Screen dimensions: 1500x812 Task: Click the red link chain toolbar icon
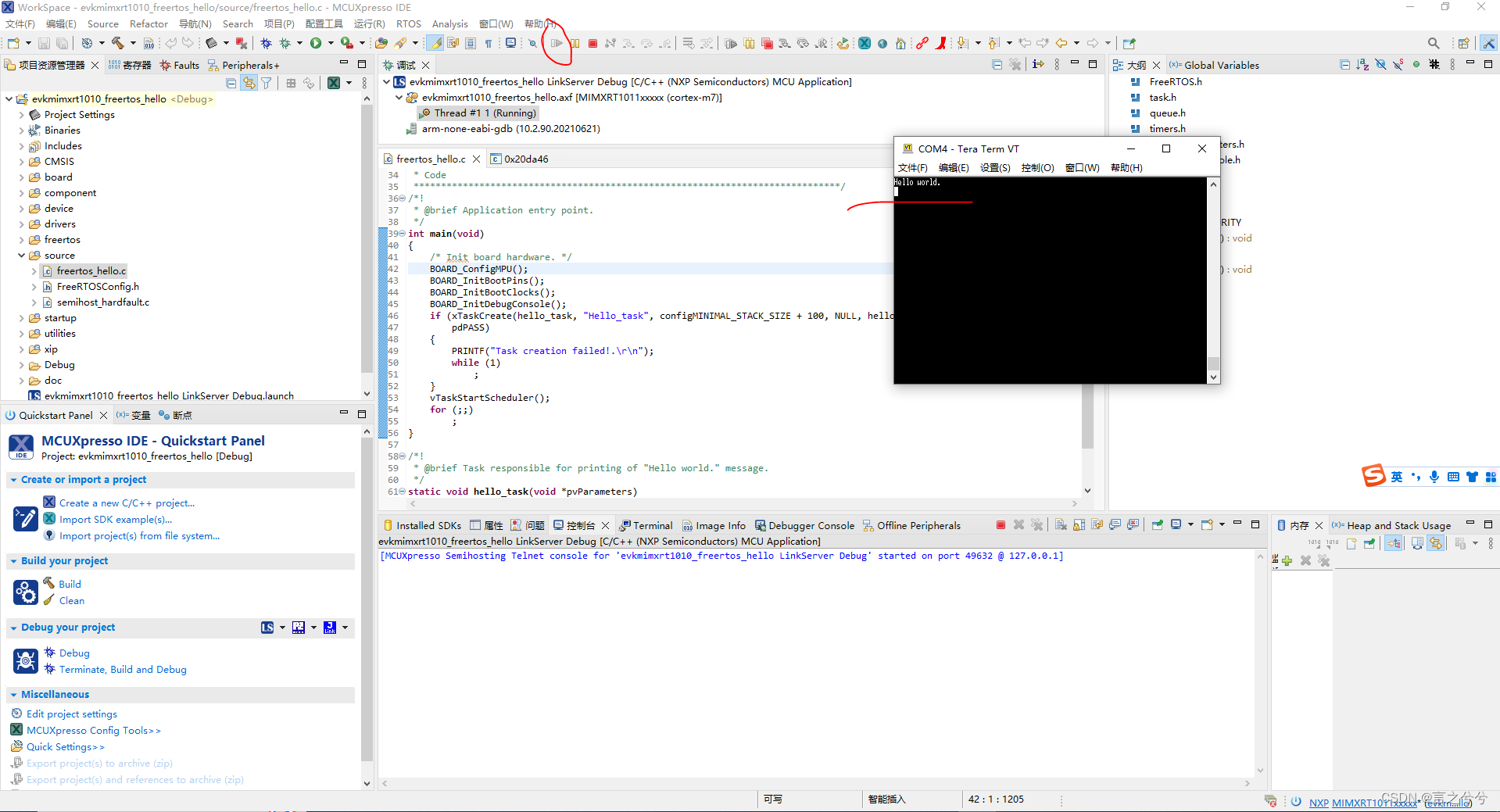[x=922, y=43]
